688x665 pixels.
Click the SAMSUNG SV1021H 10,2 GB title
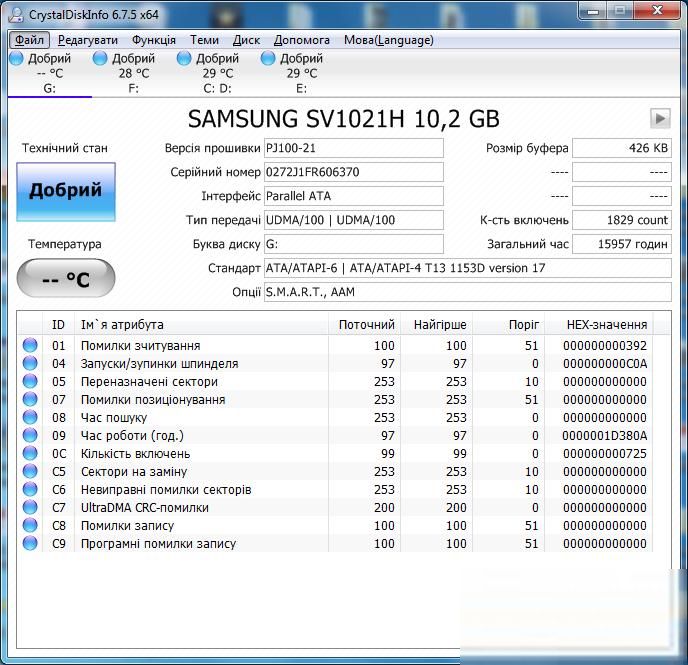344,119
